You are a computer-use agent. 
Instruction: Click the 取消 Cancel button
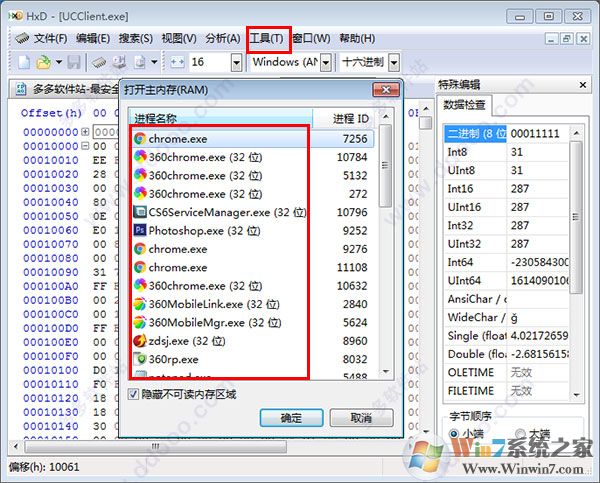(361, 418)
